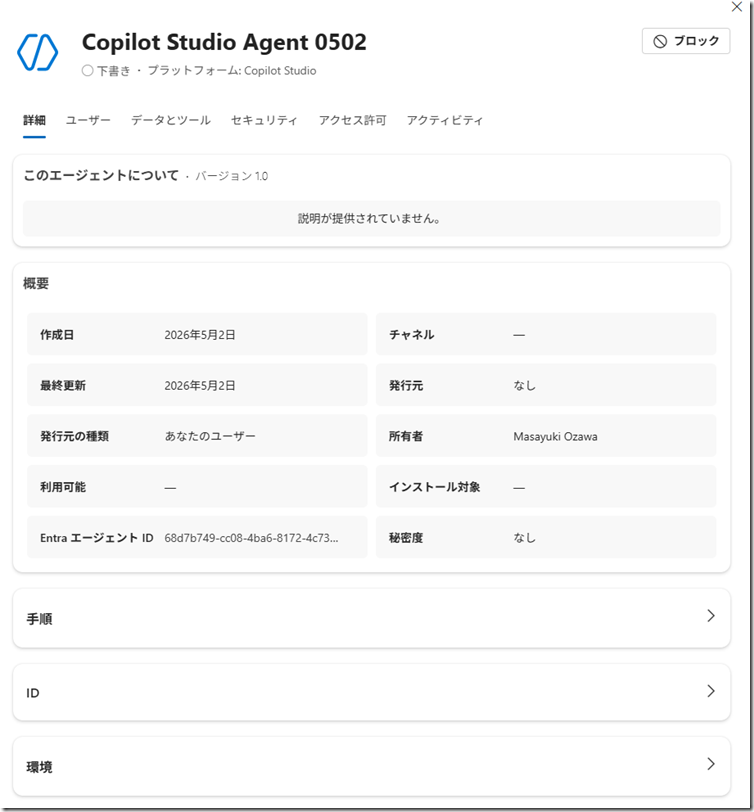754x812 pixels.
Task: Click the owner name Masayuki Ozawa
Action: pos(555,437)
